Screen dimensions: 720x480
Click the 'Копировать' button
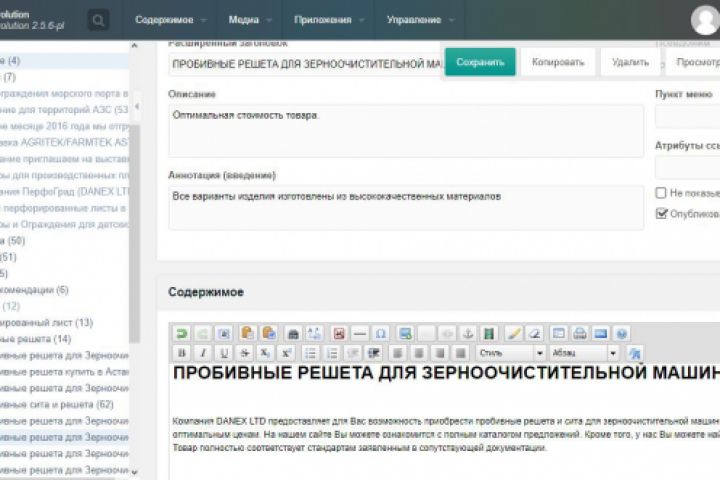point(558,62)
